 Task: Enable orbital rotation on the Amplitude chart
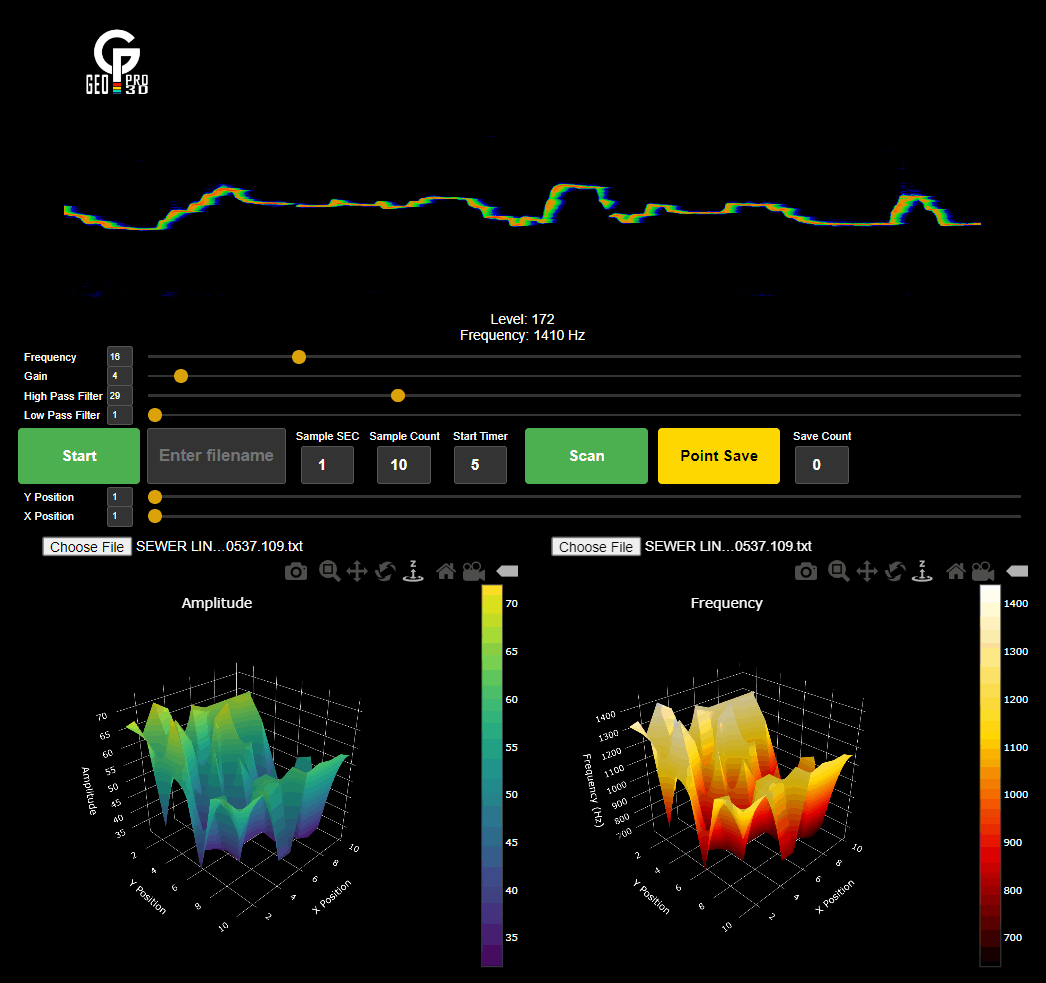click(x=386, y=572)
